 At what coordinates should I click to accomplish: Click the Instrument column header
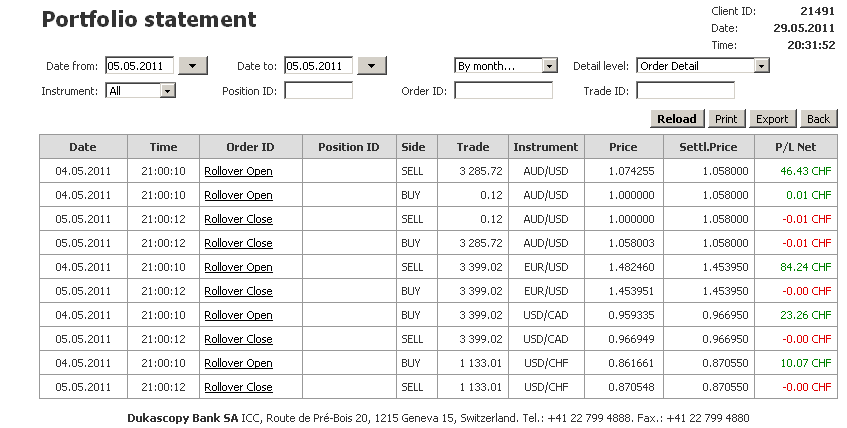pyautogui.click(x=546, y=147)
